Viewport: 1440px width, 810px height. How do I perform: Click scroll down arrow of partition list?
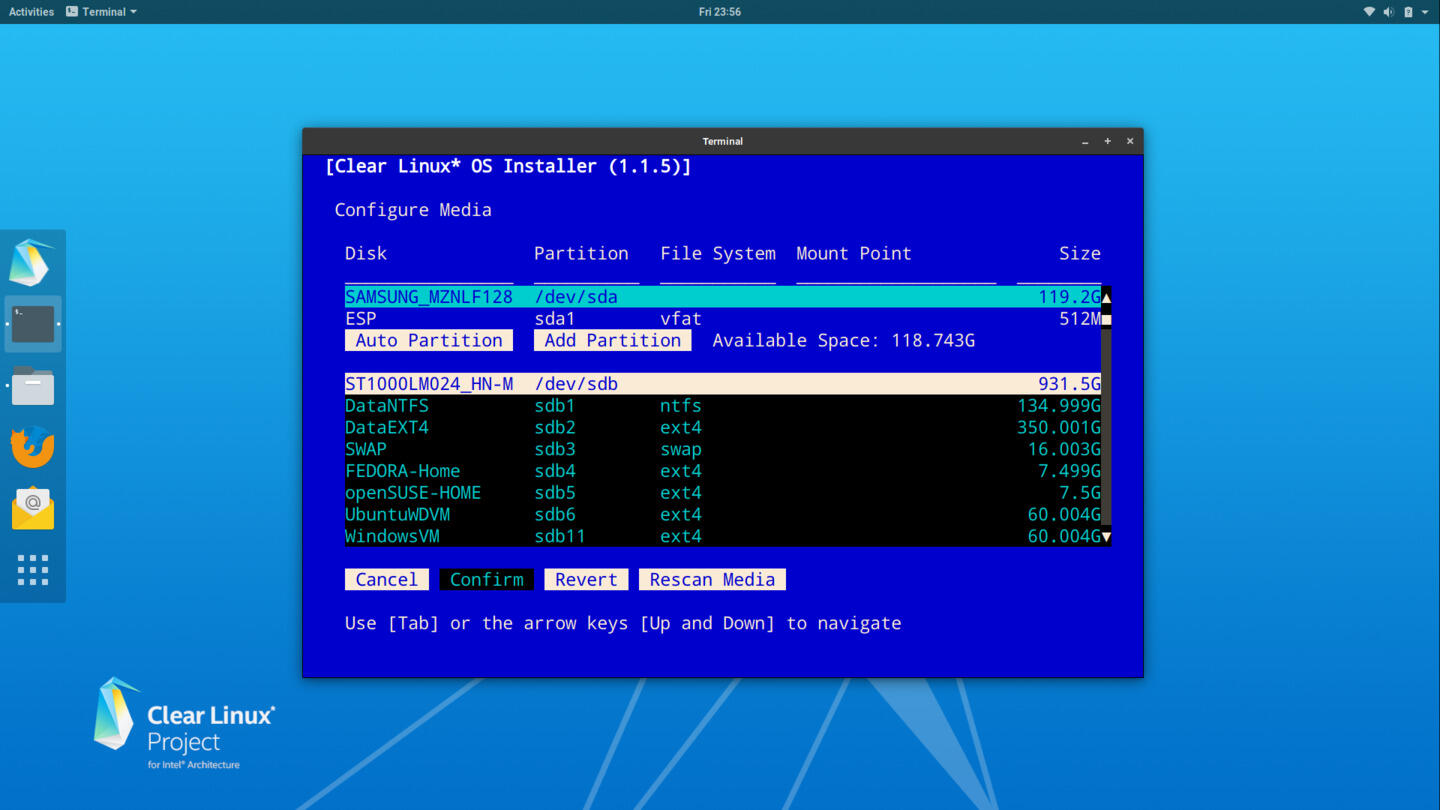(x=1106, y=537)
